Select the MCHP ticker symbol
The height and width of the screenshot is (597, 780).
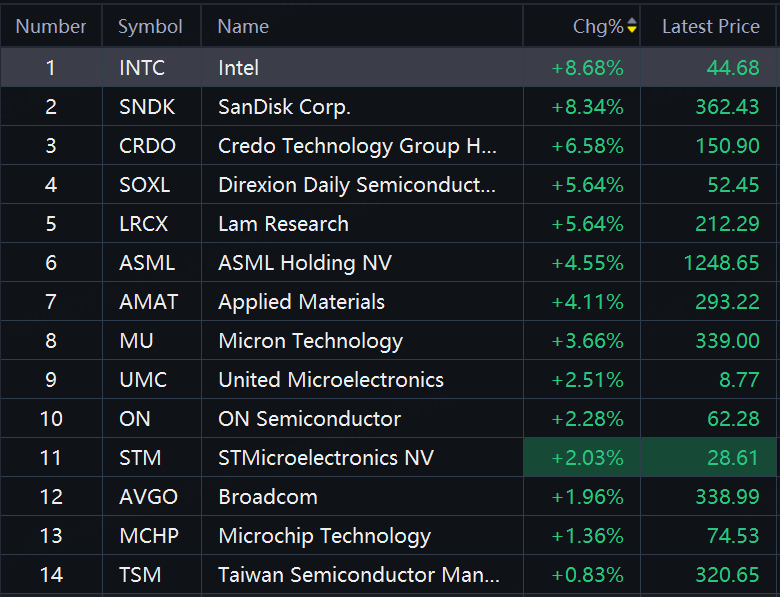point(148,536)
